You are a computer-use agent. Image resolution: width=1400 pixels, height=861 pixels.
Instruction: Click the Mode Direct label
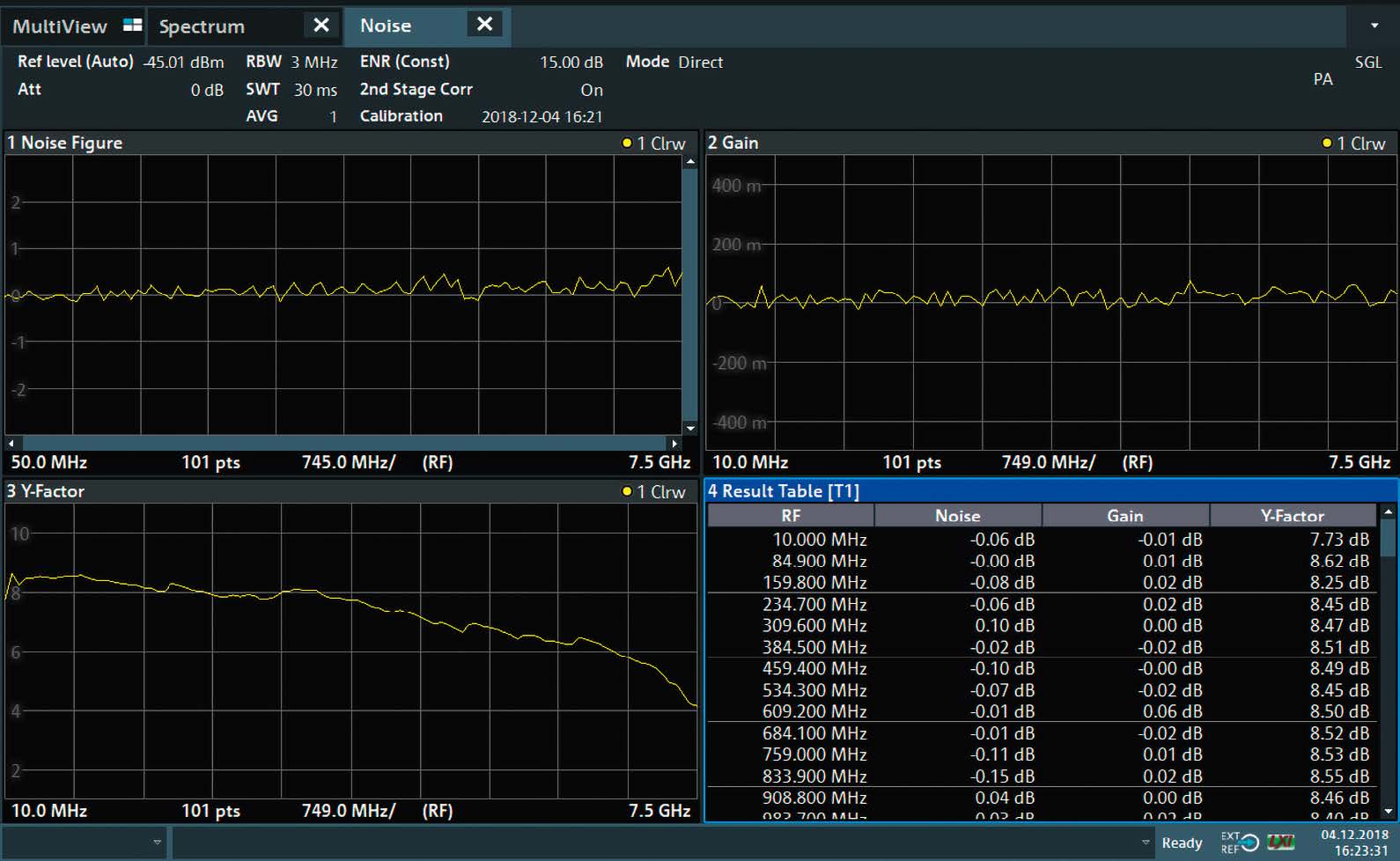674,62
